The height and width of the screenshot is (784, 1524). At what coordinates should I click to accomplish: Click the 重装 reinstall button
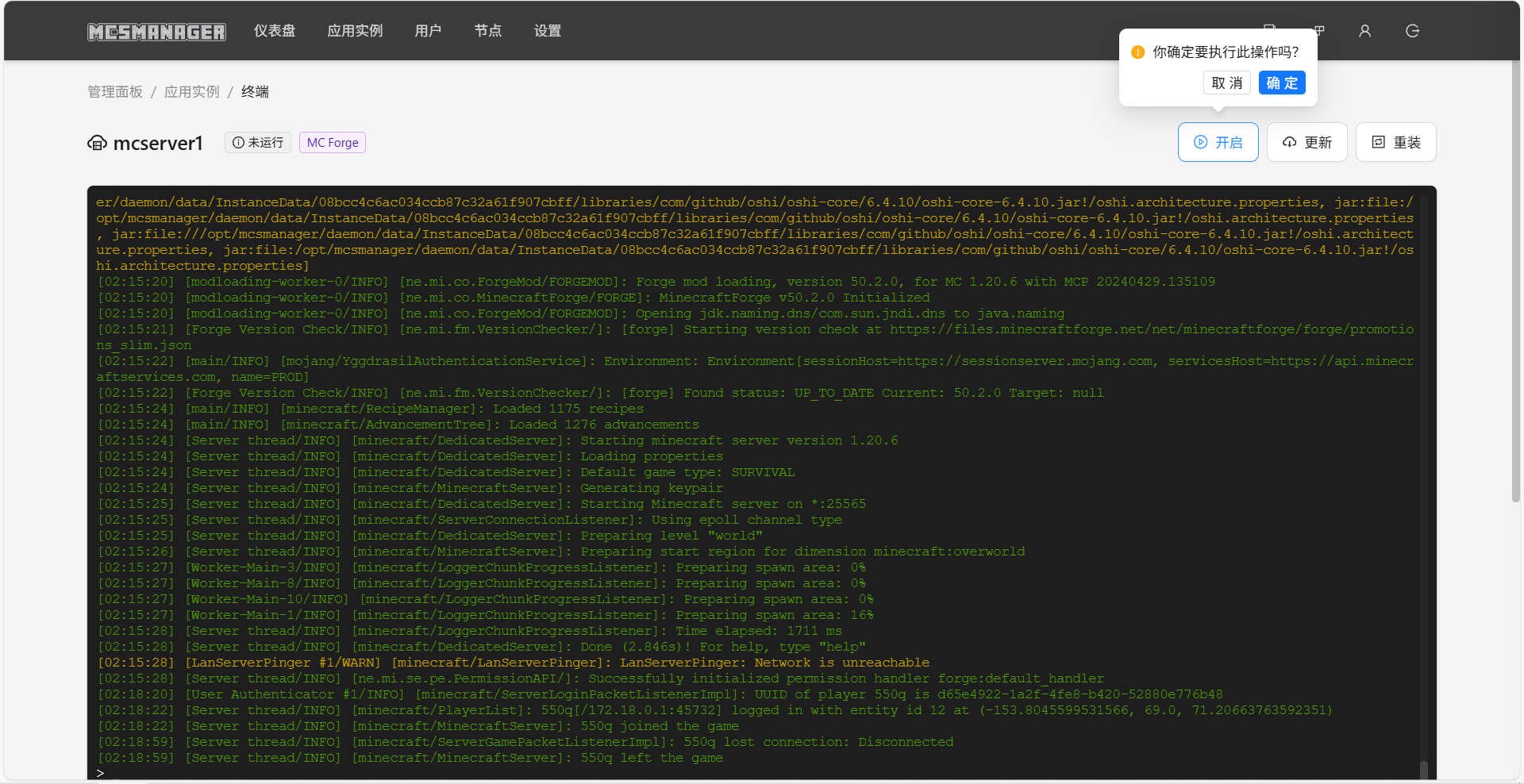point(1395,142)
